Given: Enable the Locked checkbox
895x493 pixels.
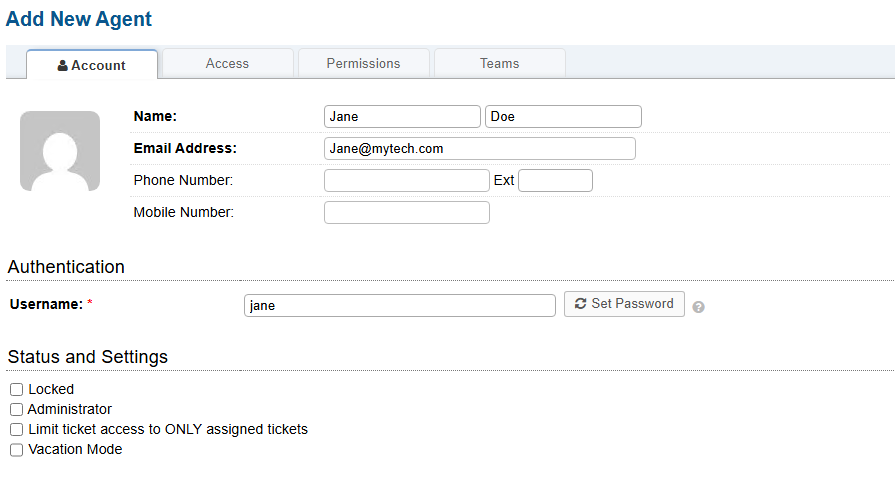Looking at the screenshot, I should [x=16, y=389].
